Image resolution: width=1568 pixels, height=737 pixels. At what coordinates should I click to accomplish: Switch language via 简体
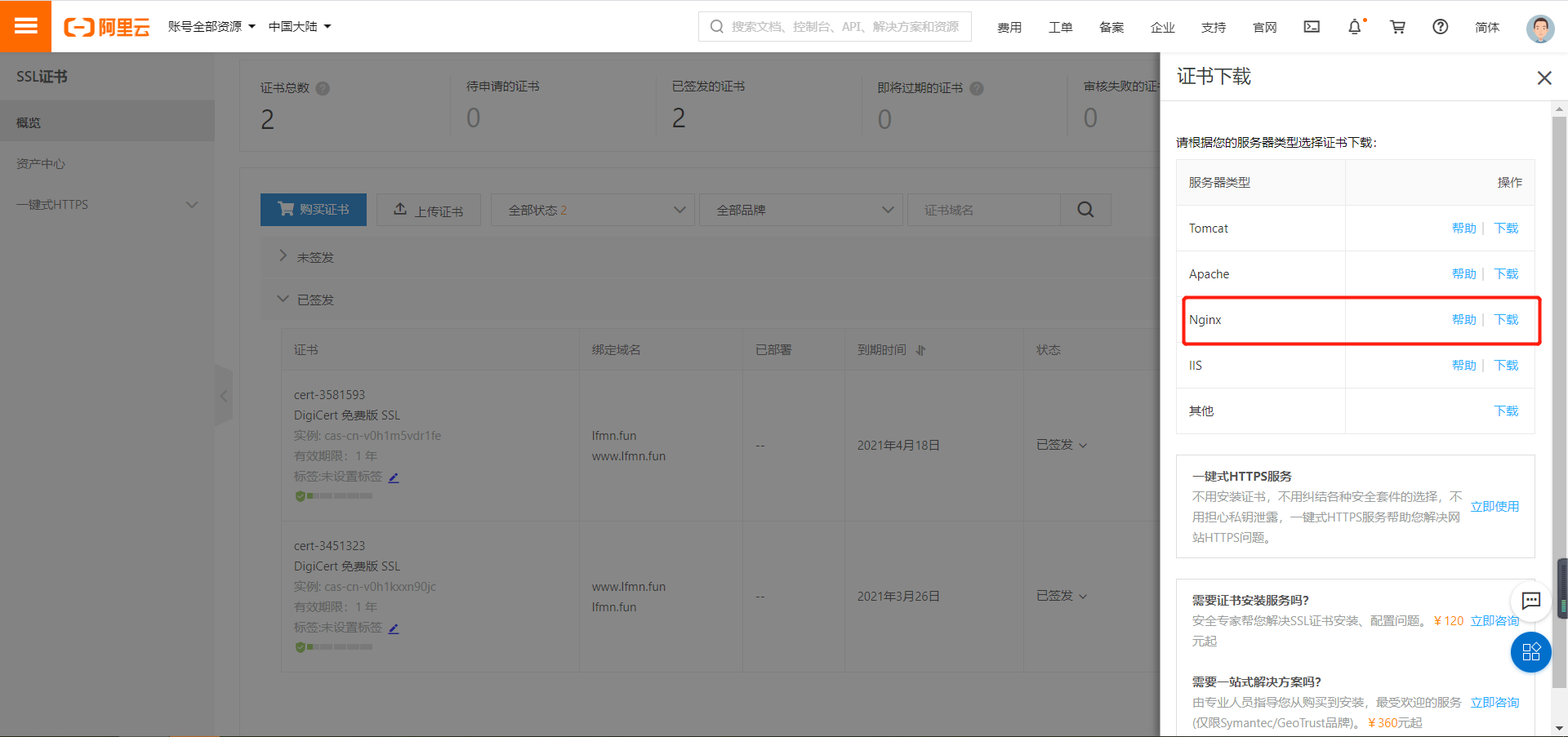pos(1487,27)
